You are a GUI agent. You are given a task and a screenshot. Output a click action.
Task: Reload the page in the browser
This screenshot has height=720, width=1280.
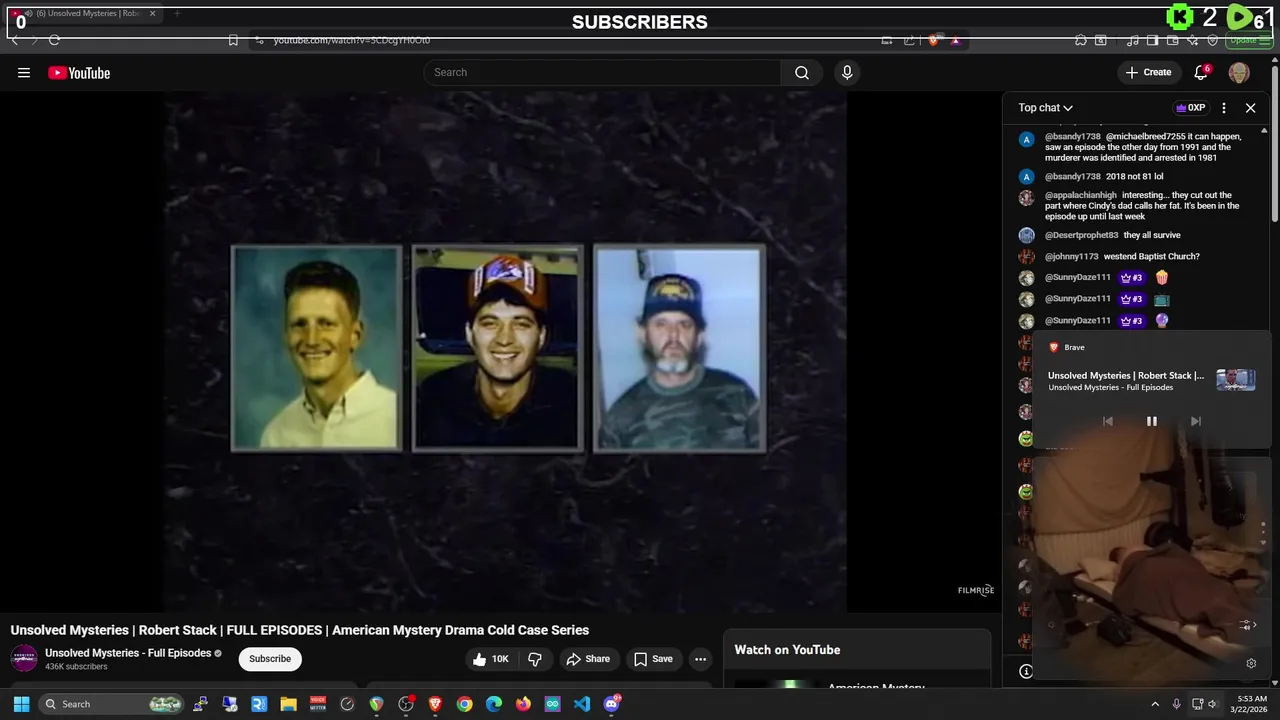[54, 40]
